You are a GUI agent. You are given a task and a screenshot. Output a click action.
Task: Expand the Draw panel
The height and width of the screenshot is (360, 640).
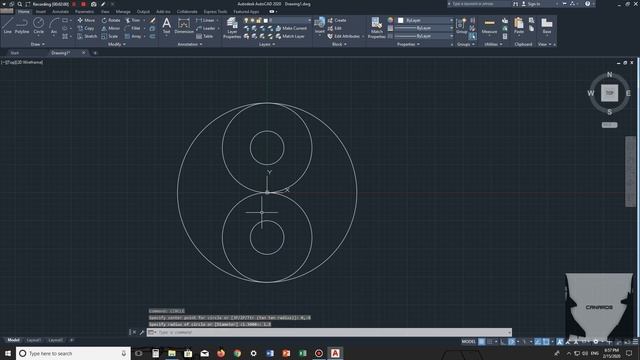pyautogui.click(x=38, y=44)
